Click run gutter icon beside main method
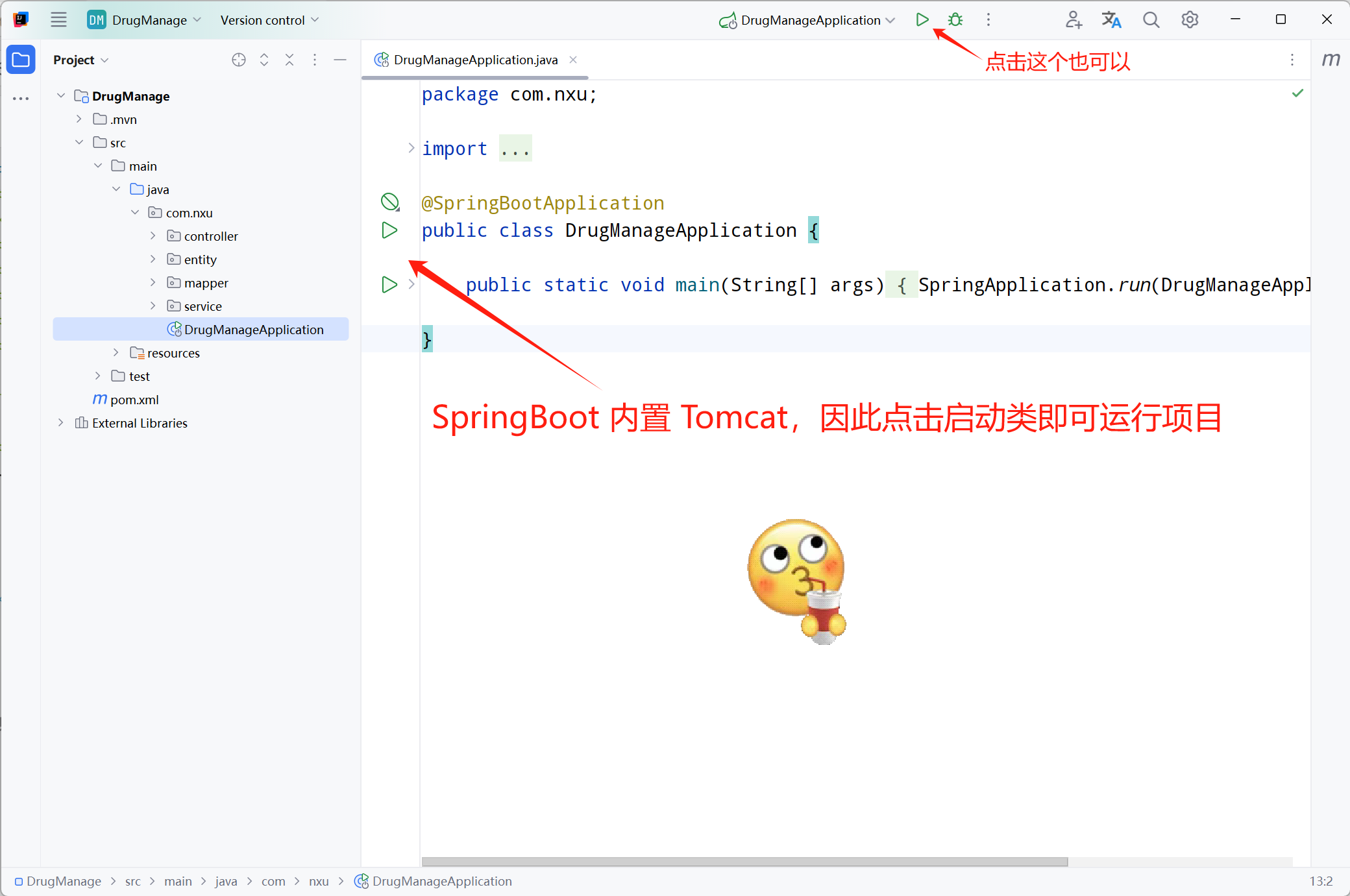The image size is (1350, 896). [x=389, y=285]
